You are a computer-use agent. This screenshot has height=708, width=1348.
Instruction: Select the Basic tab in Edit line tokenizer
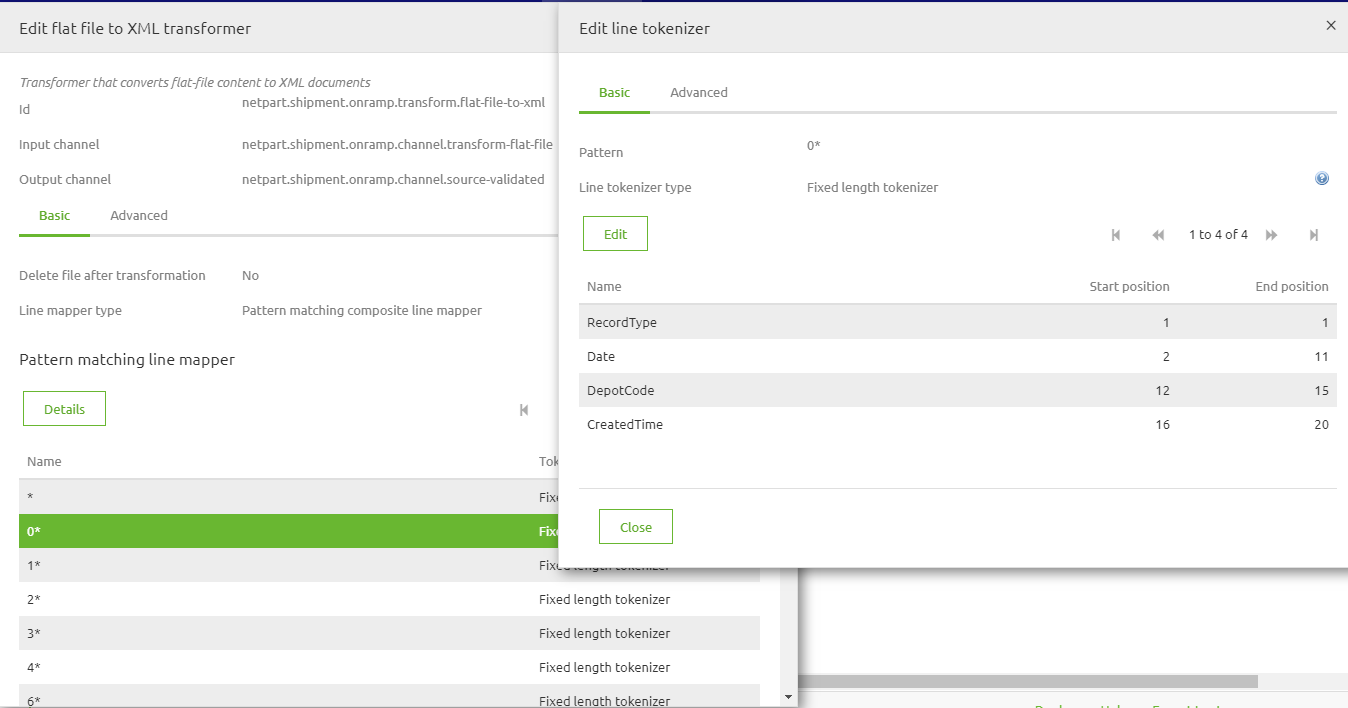click(x=614, y=92)
